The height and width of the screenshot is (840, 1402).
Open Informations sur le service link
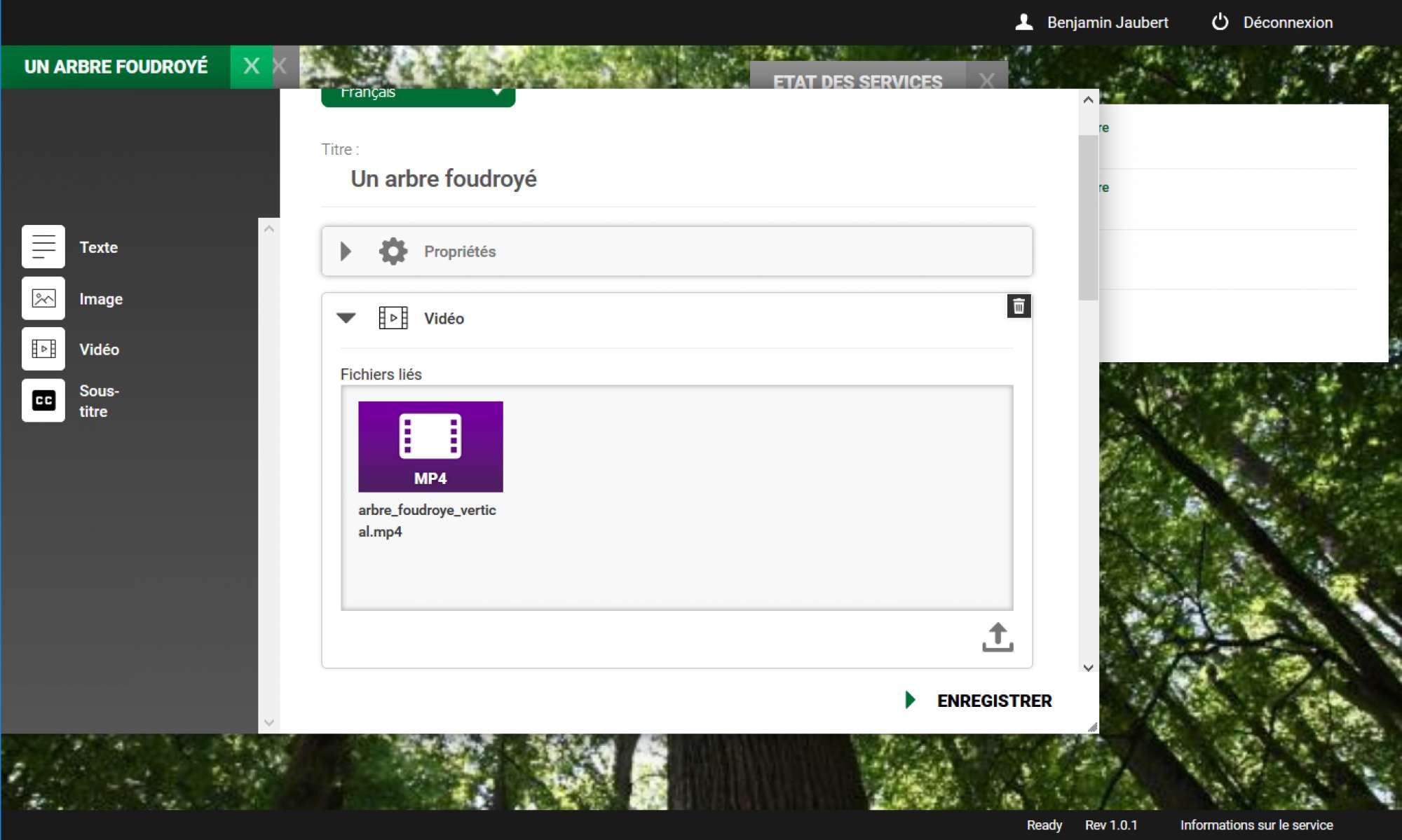click(x=1256, y=825)
